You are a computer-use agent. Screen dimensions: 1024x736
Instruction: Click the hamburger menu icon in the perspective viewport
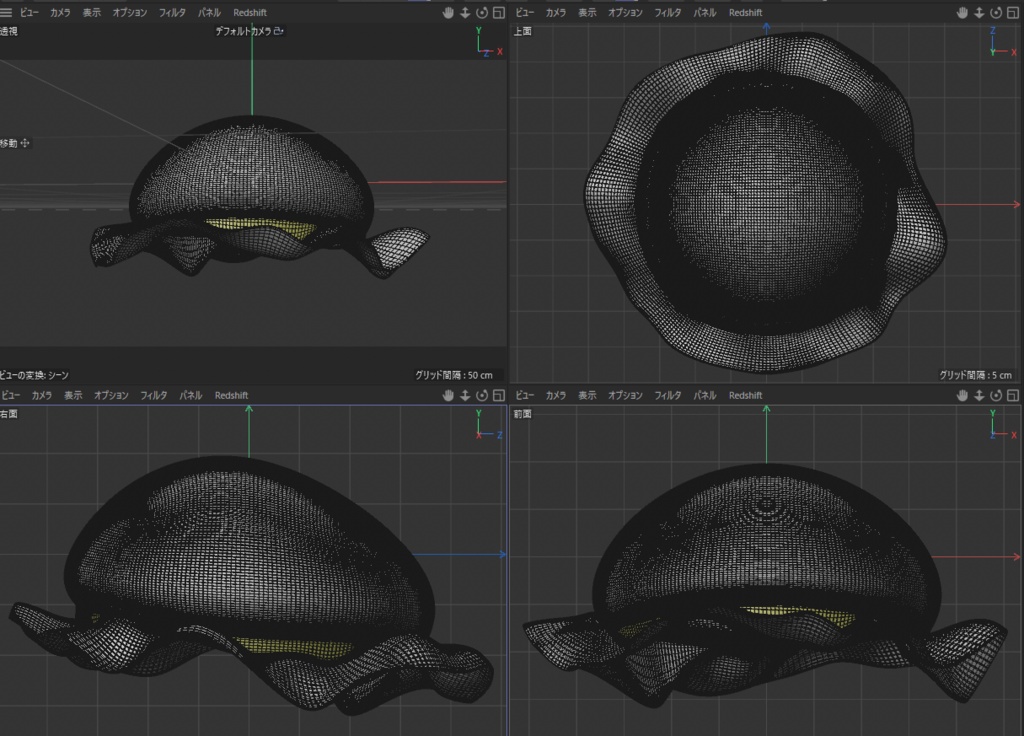[x=8, y=12]
